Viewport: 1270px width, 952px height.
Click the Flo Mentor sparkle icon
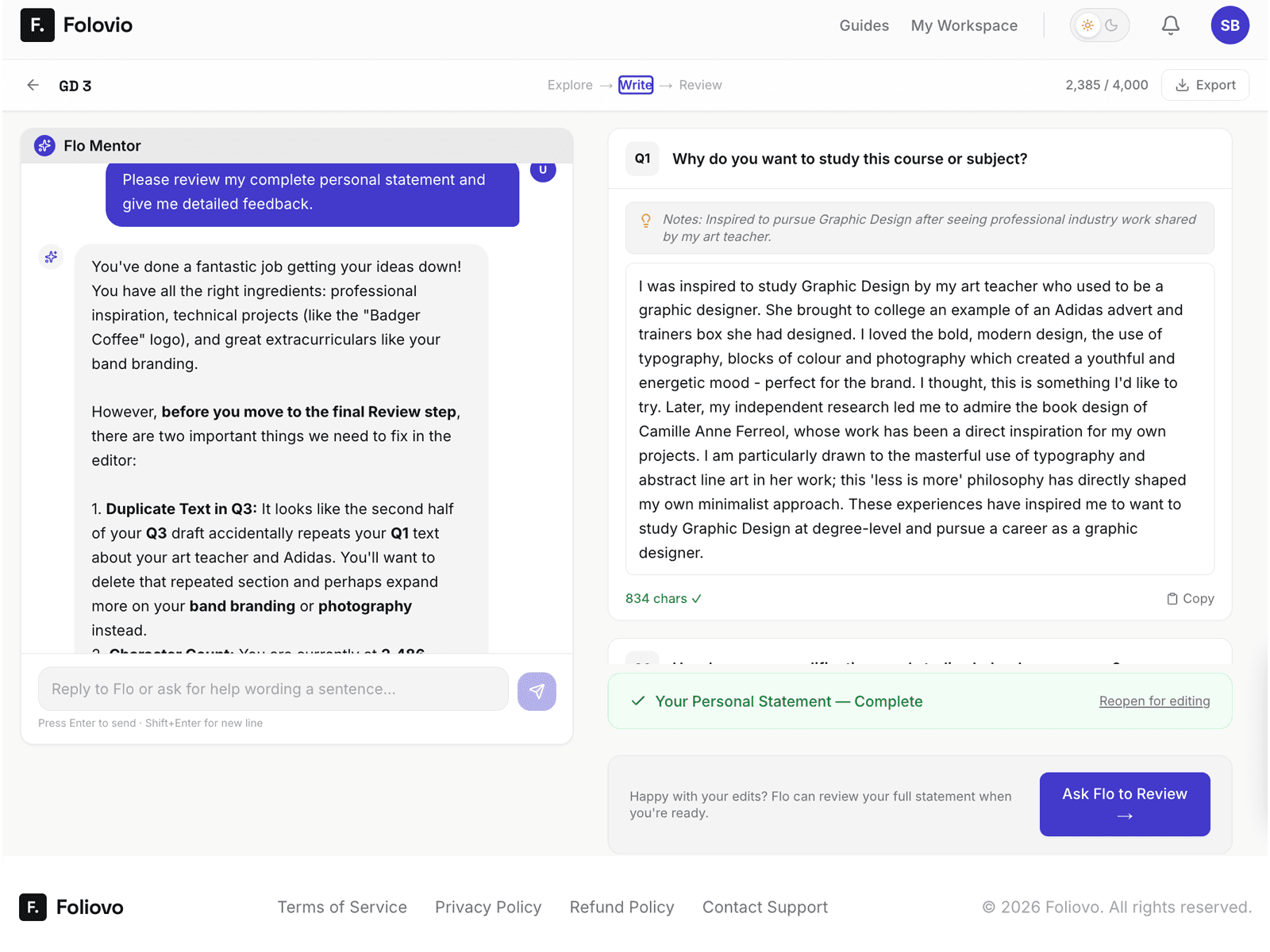click(44, 146)
